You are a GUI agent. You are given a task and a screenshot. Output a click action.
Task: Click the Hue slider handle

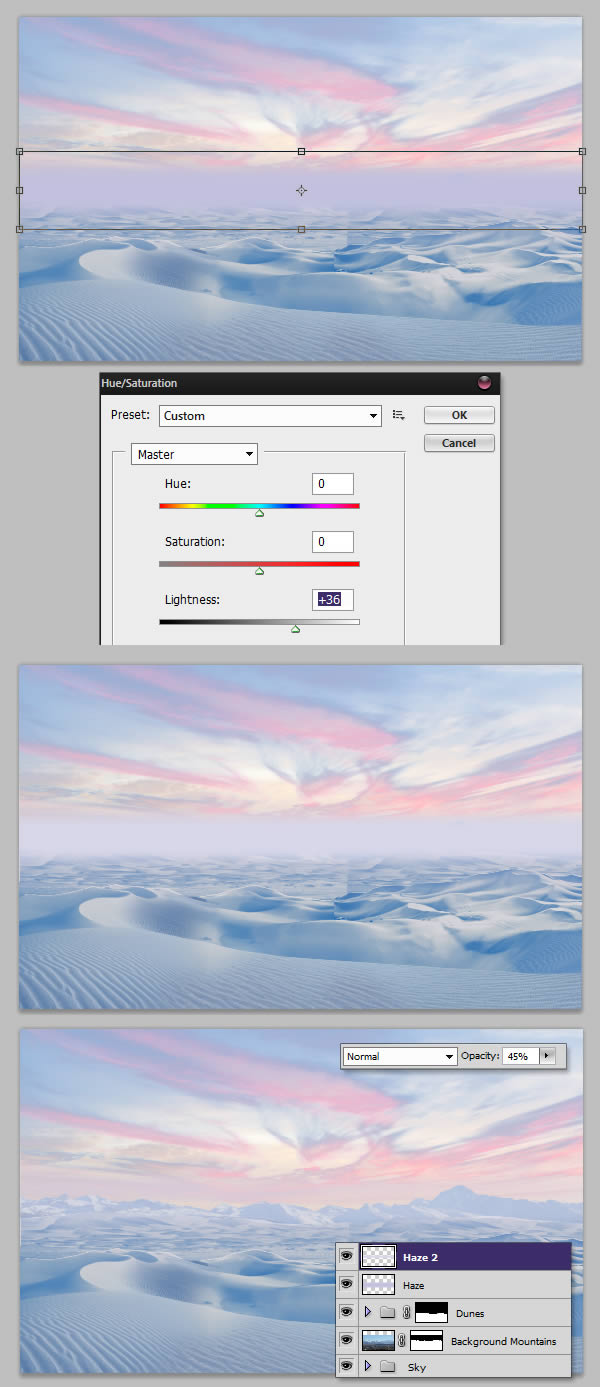(x=260, y=513)
